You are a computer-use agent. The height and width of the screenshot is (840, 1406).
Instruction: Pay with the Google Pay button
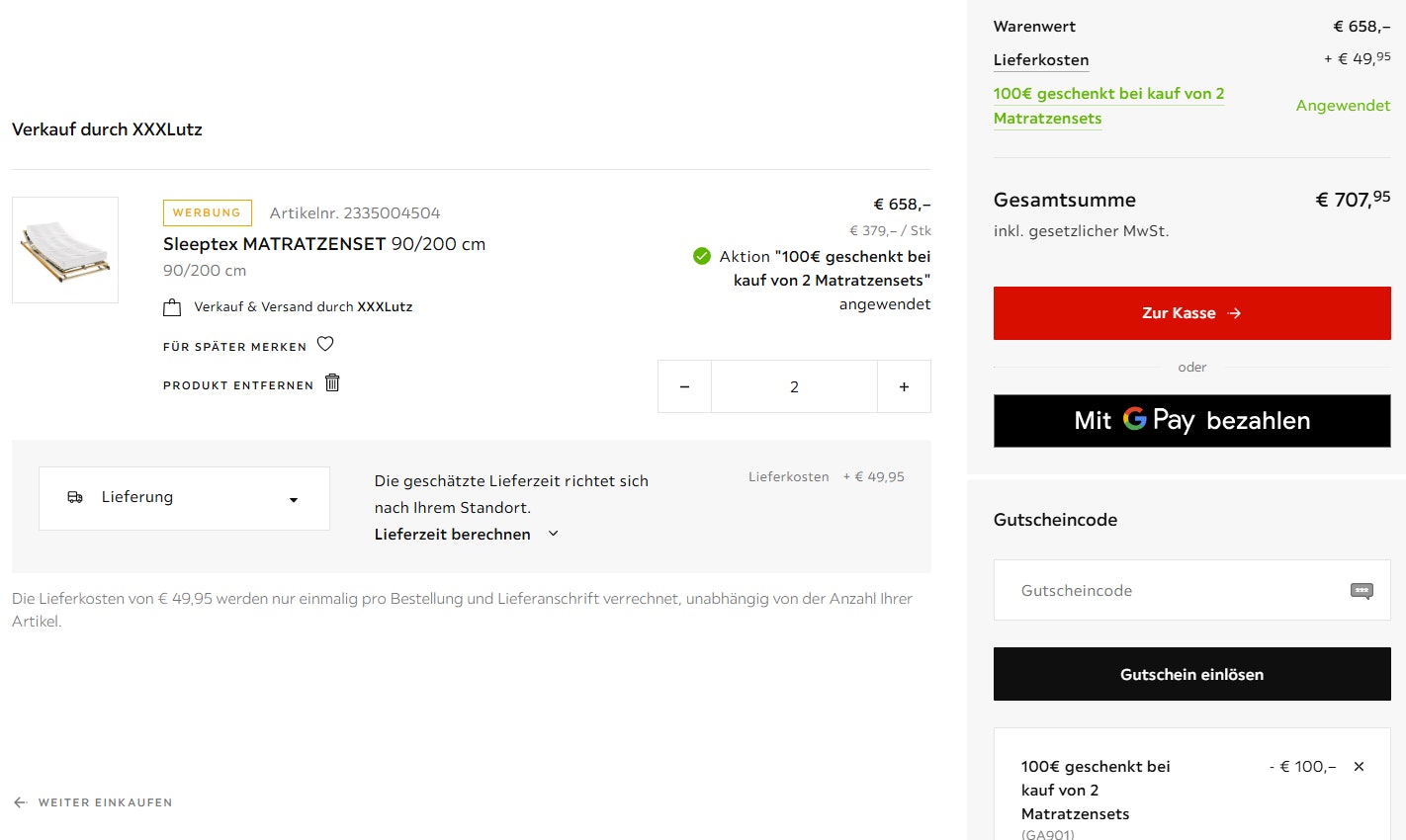pos(1191,421)
